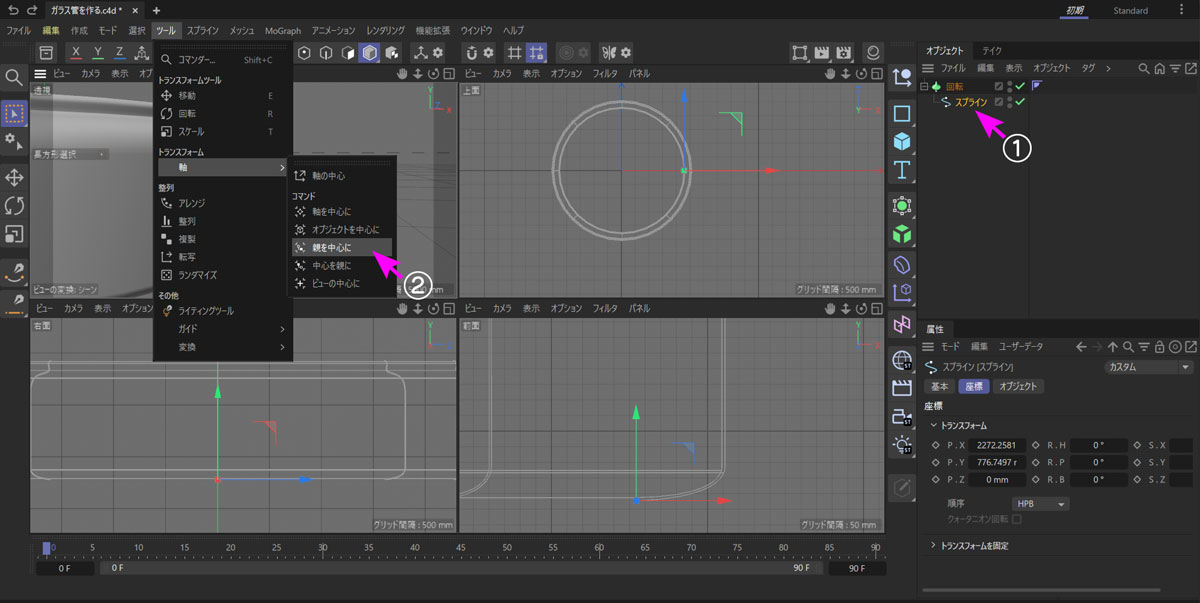Viewport: 1200px width, 603px height.
Task: Click the timeline playhead at frame 0
Action: point(46,548)
